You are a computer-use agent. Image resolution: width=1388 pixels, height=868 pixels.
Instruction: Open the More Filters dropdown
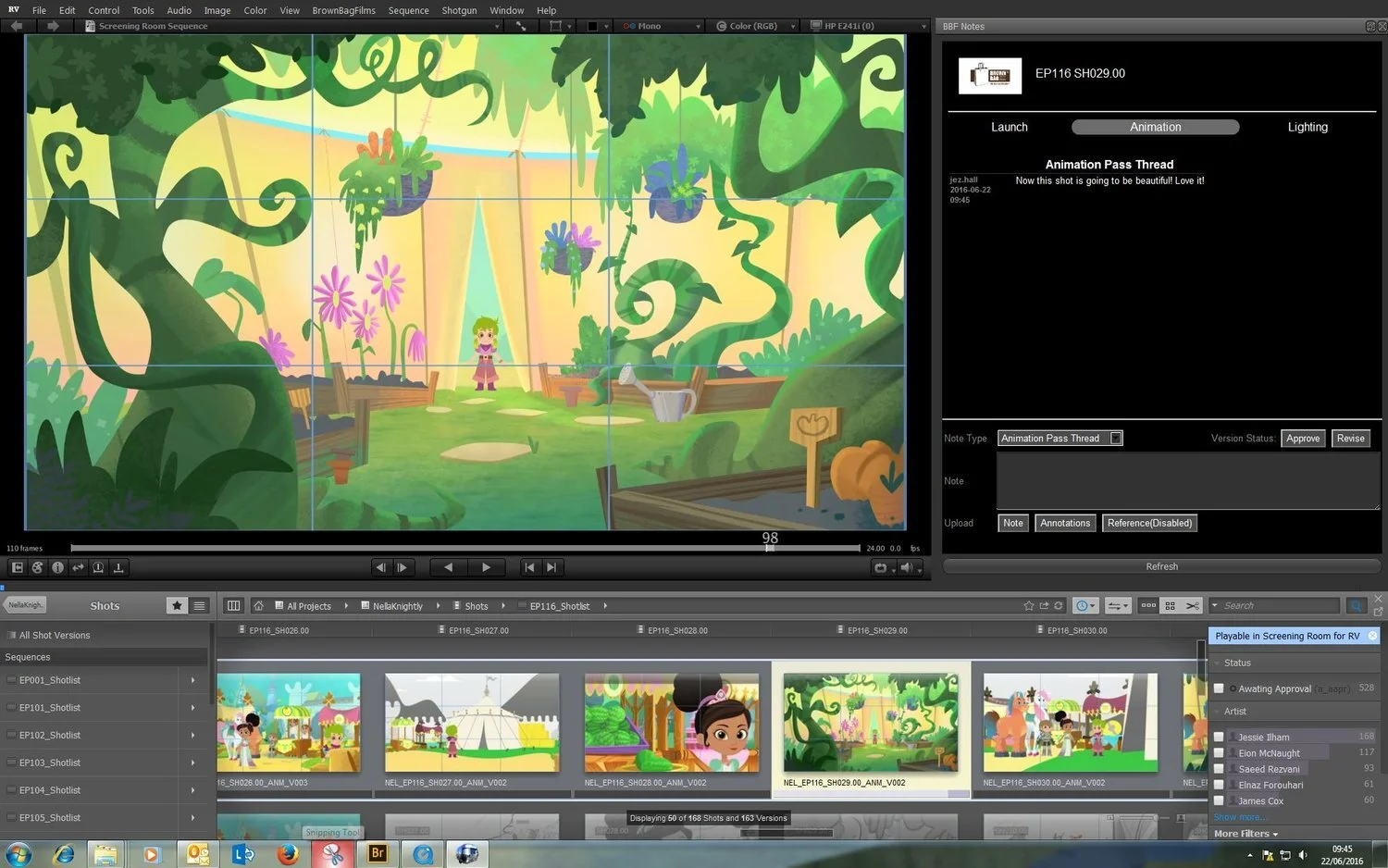1245,834
